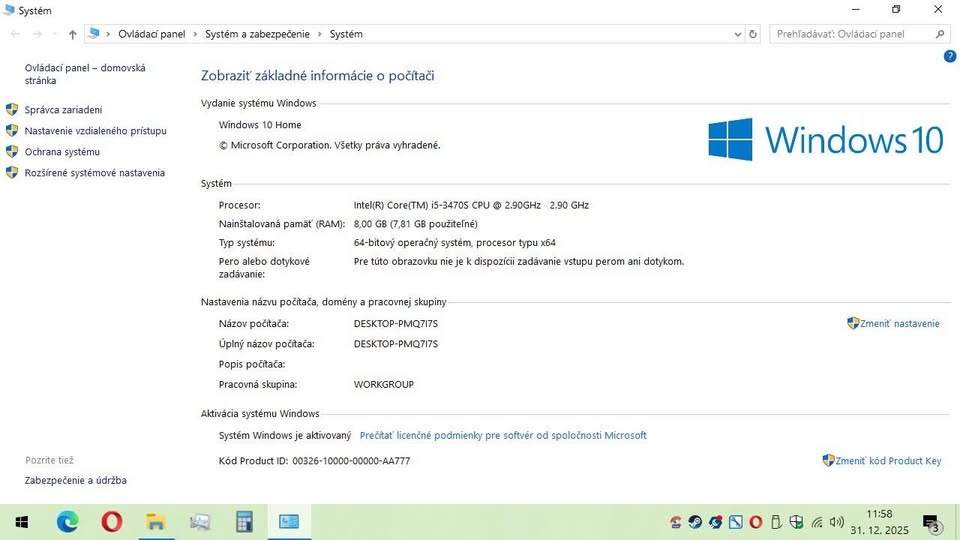Refresh the Control Panel view

pyautogui.click(x=753, y=34)
